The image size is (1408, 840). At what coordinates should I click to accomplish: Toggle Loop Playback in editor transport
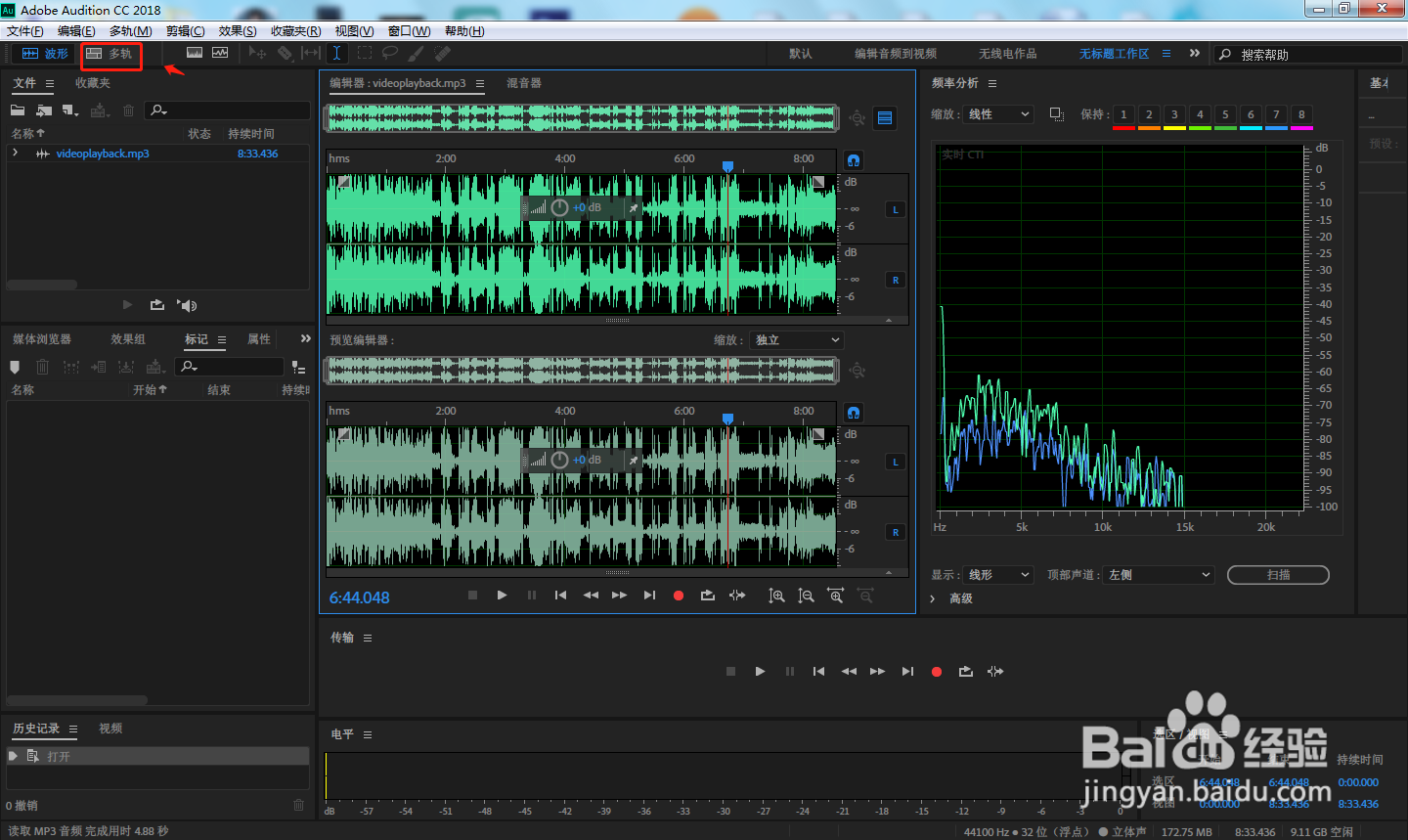click(708, 596)
